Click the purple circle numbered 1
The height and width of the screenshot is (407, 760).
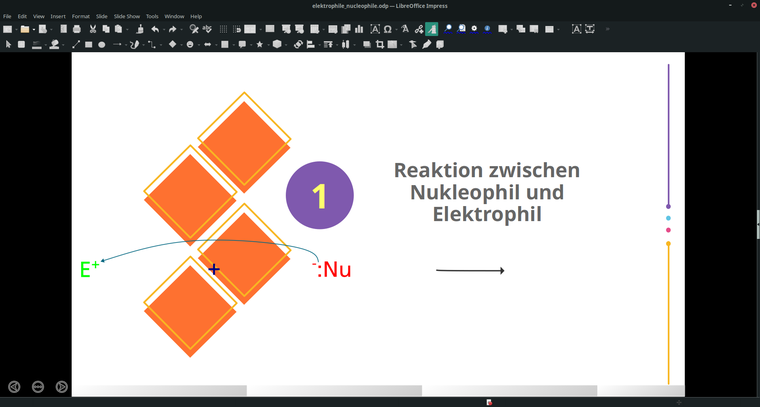pyautogui.click(x=319, y=195)
